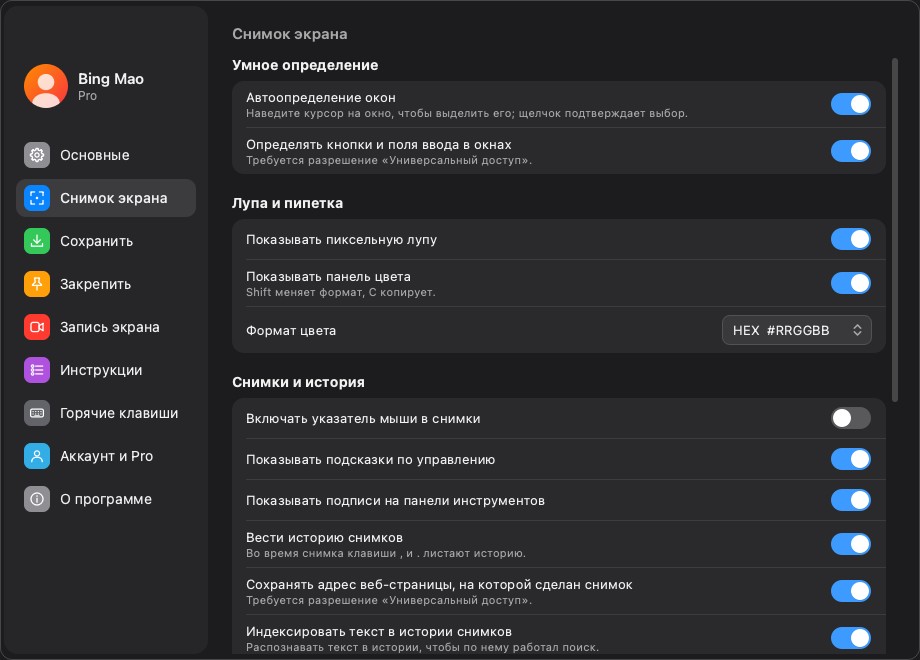Click the gear icon for Основные

[37, 155]
